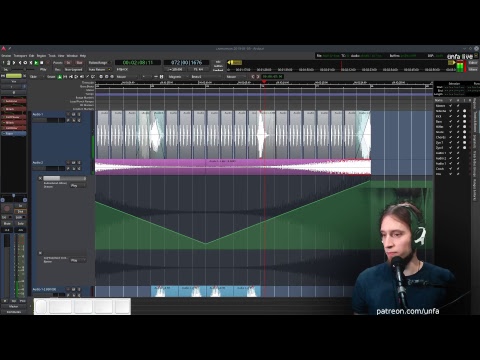This screenshot has height=360, width=480.
Task: Toggle Punch In button
Action: tap(68, 63)
